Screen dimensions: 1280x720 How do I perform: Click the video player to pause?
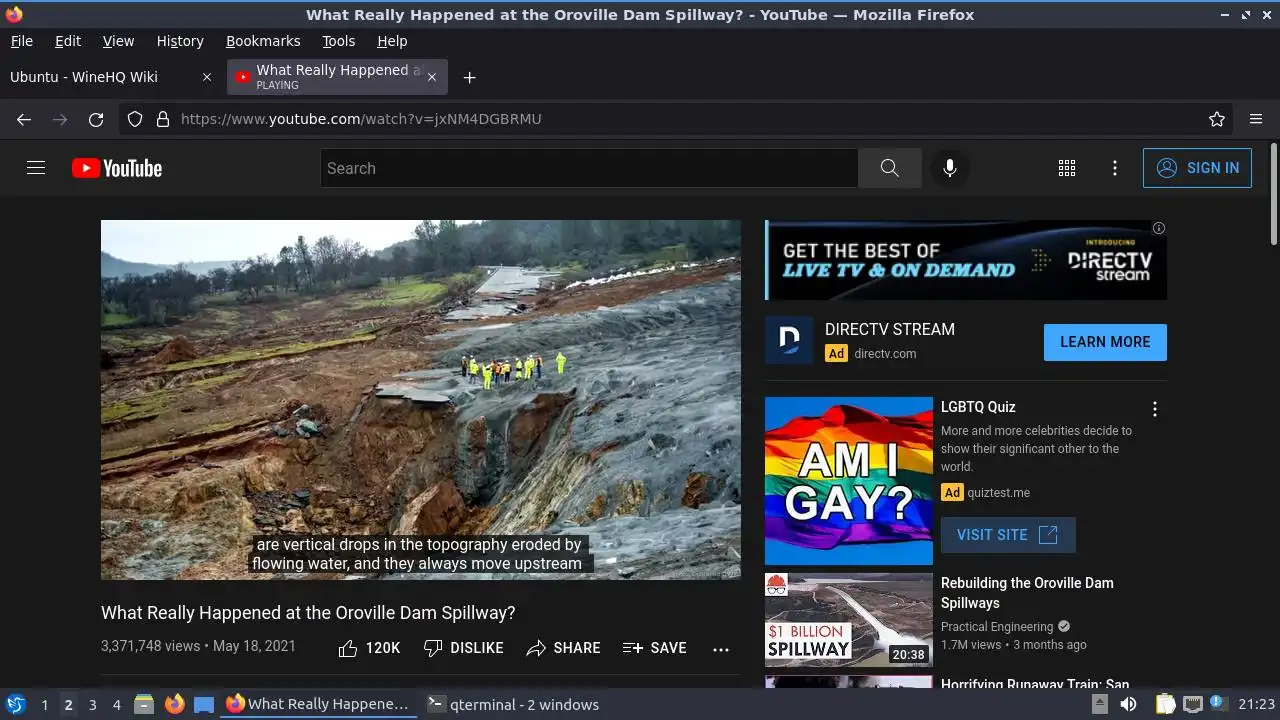click(x=421, y=400)
